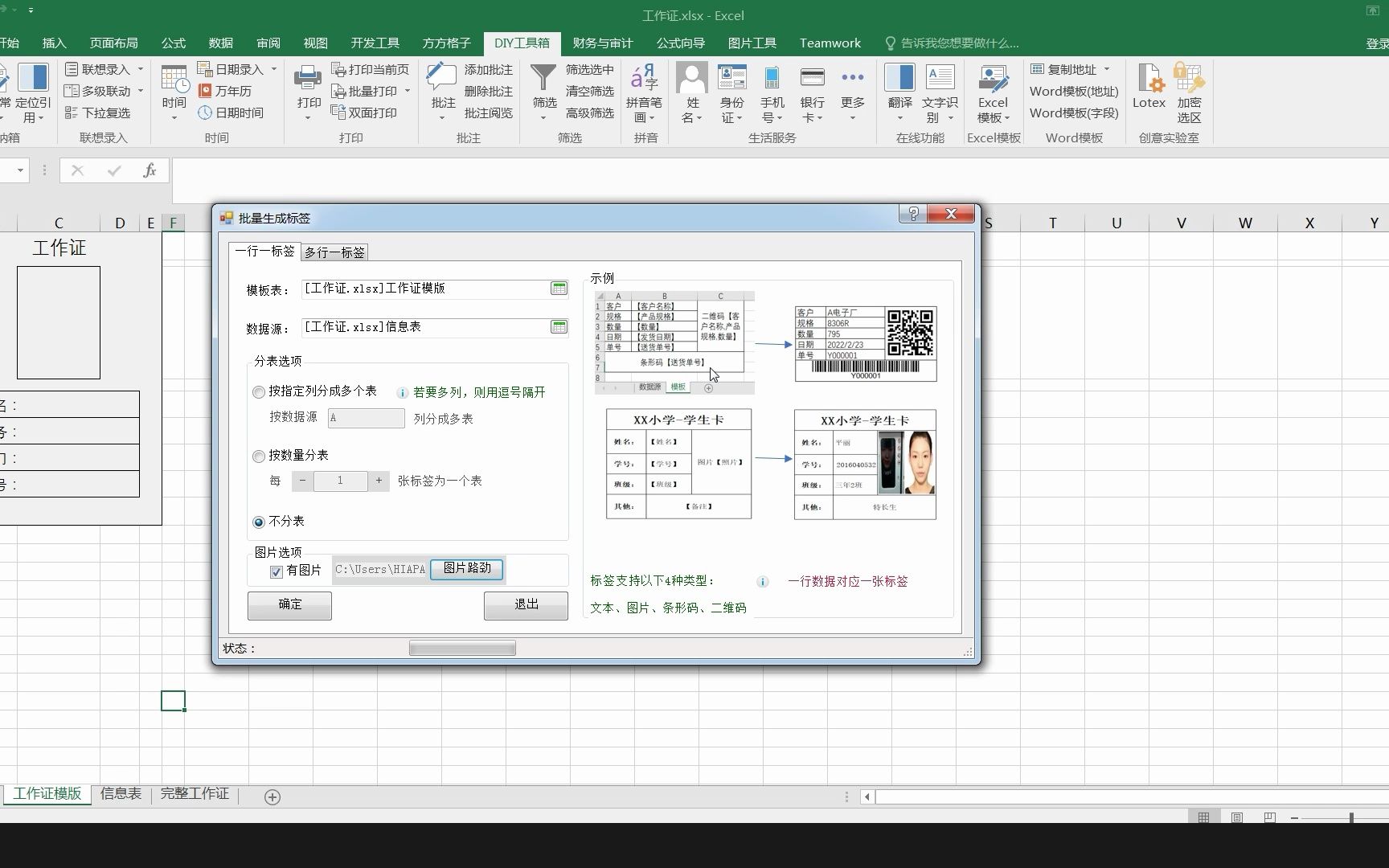Click range picker icon beside 模板表 field
This screenshot has width=1389, height=868.
[559, 289]
